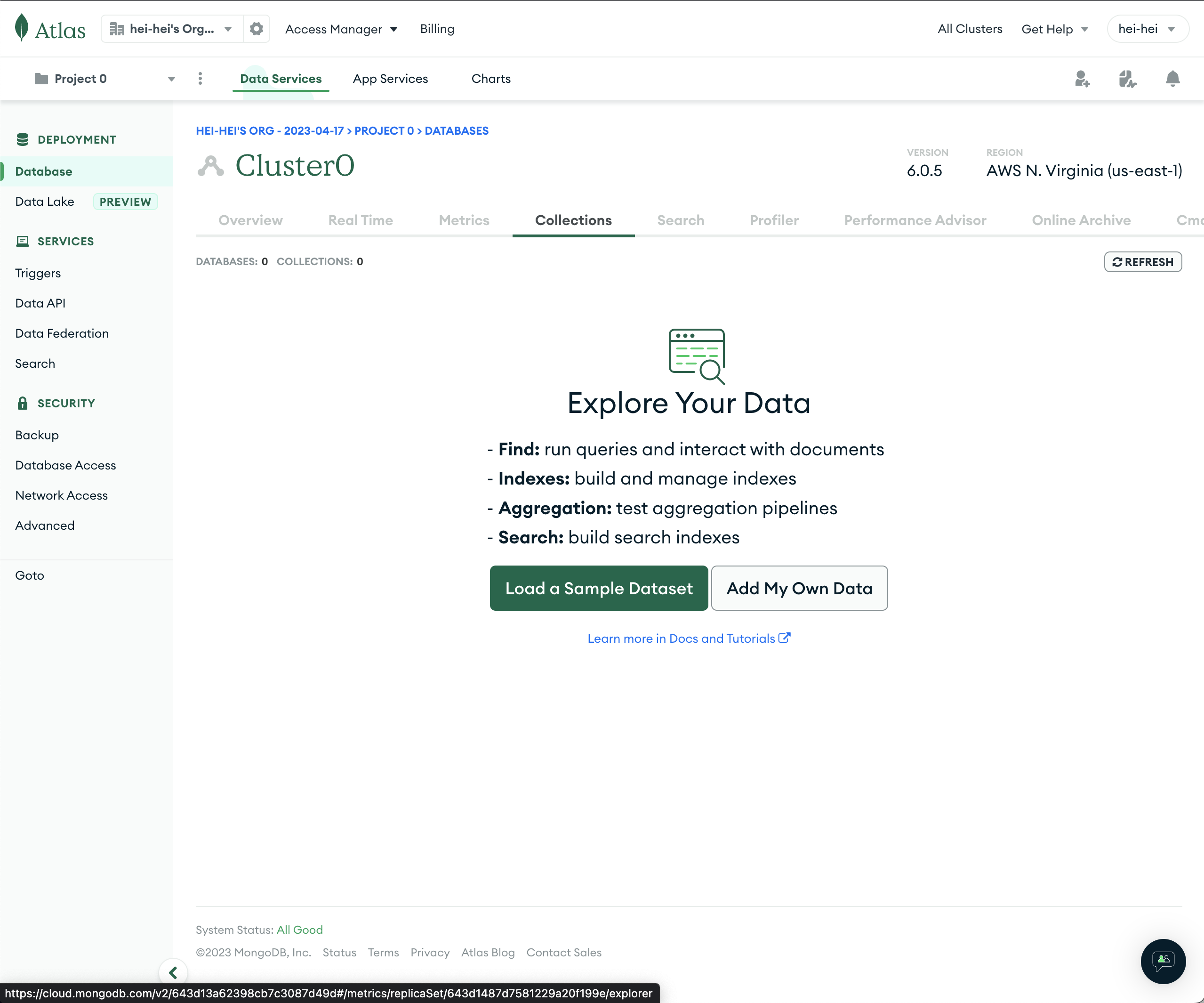Click Load a Sample Dataset
Image resolution: width=1204 pixels, height=1003 pixels.
tap(599, 588)
